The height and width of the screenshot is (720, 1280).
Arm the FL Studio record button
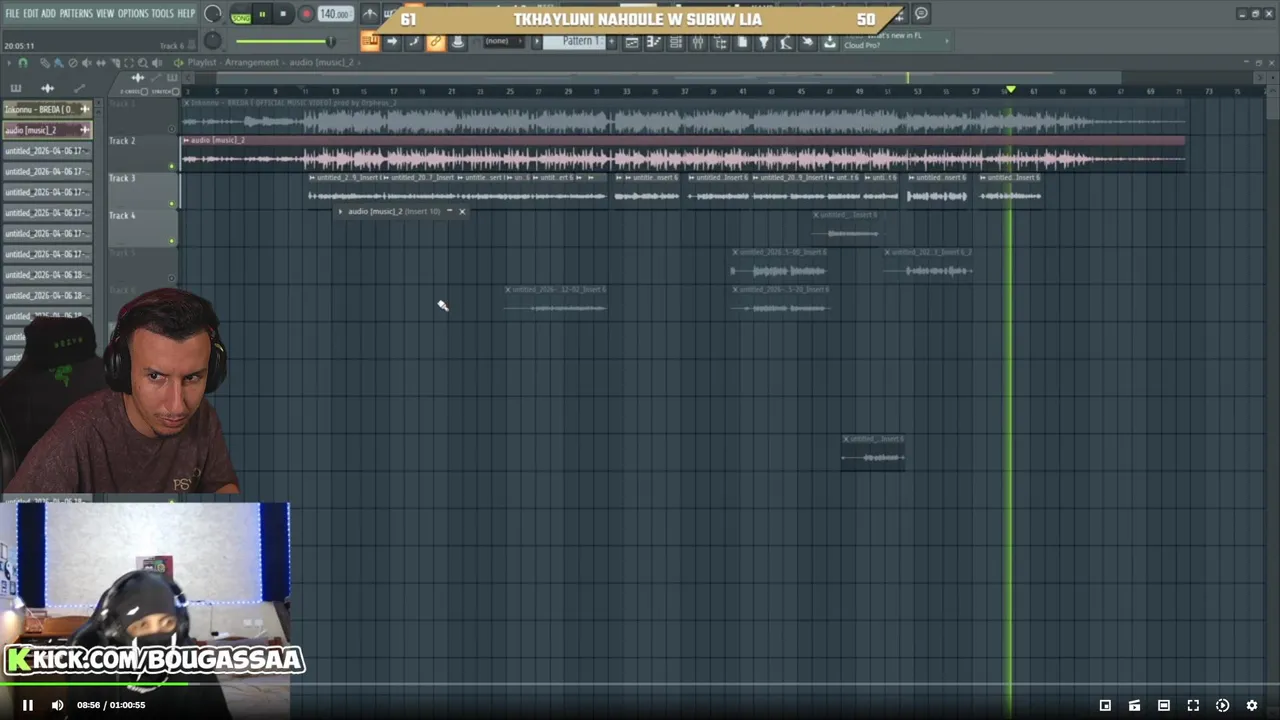tap(306, 14)
